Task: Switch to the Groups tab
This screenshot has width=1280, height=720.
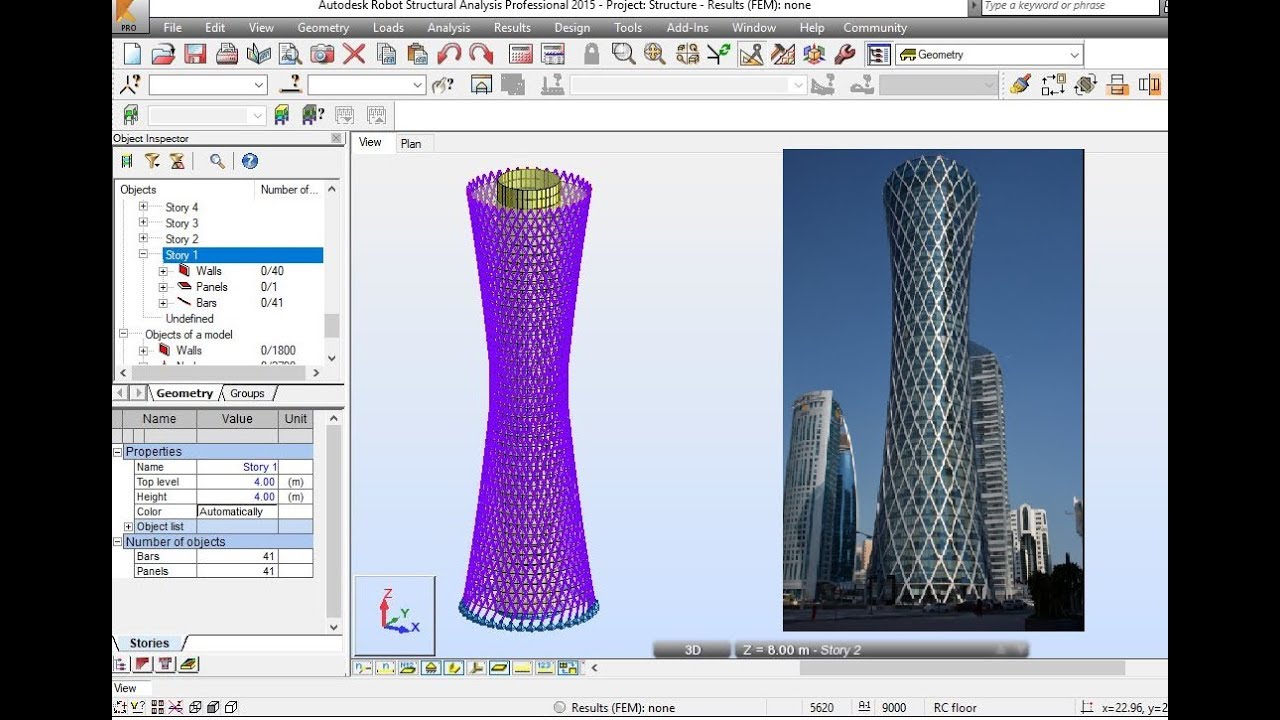Action: (247, 393)
